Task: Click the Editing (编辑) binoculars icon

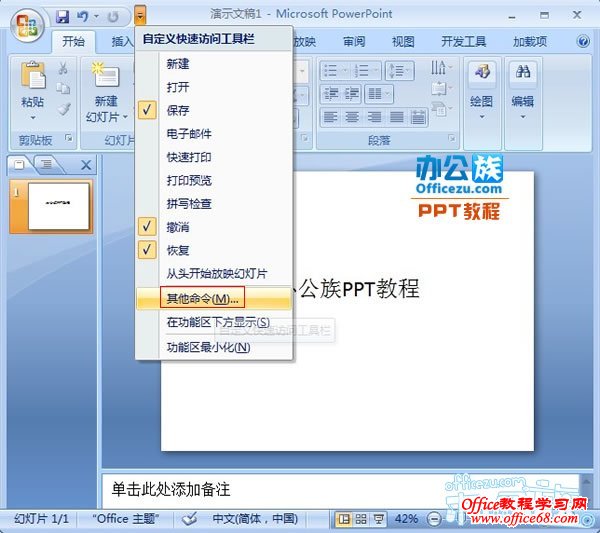Action: click(x=523, y=72)
